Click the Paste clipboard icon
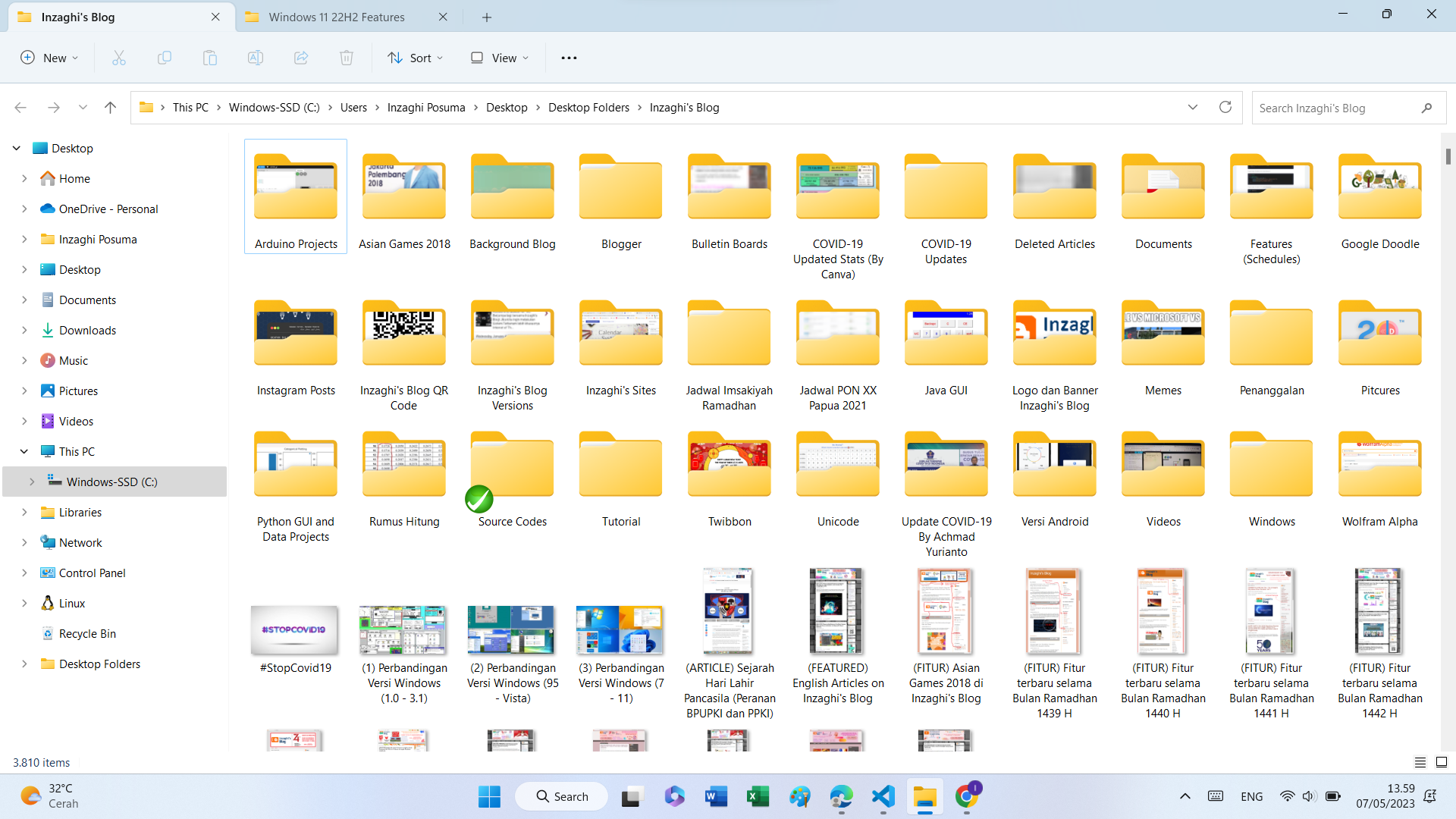The image size is (1456, 819). [x=210, y=58]
